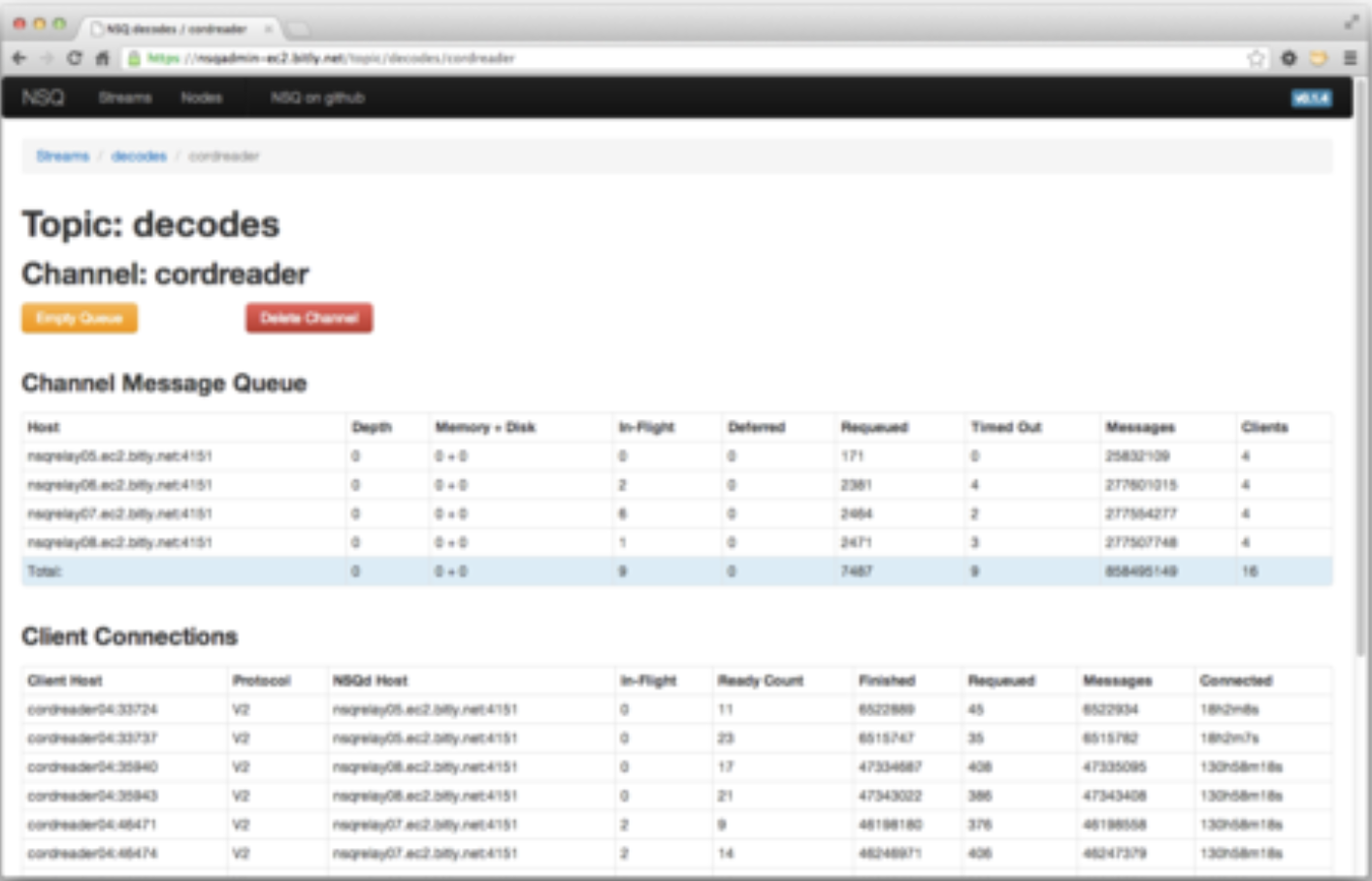Open the decodes breadcrumb link

pyautogui.click(x=139, y=155)
